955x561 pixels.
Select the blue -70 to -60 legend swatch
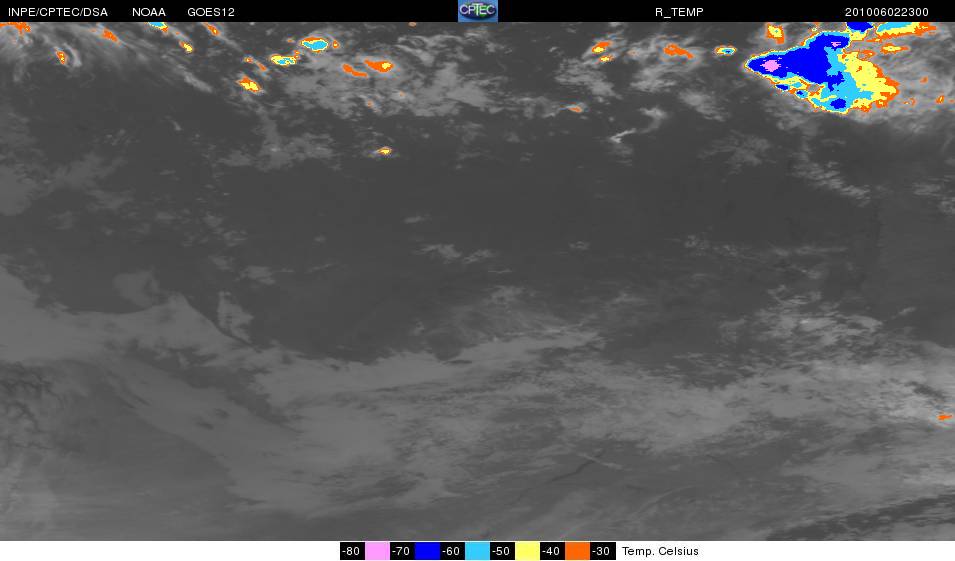click(427, 551)
